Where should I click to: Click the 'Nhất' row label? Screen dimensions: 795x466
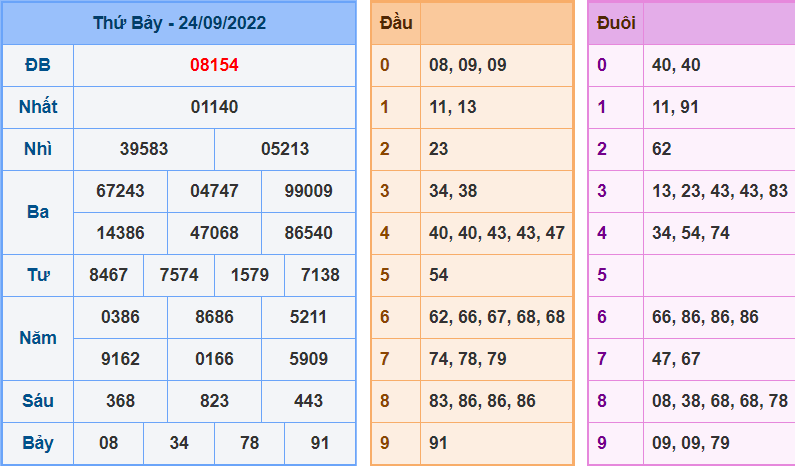pos(38,107)
